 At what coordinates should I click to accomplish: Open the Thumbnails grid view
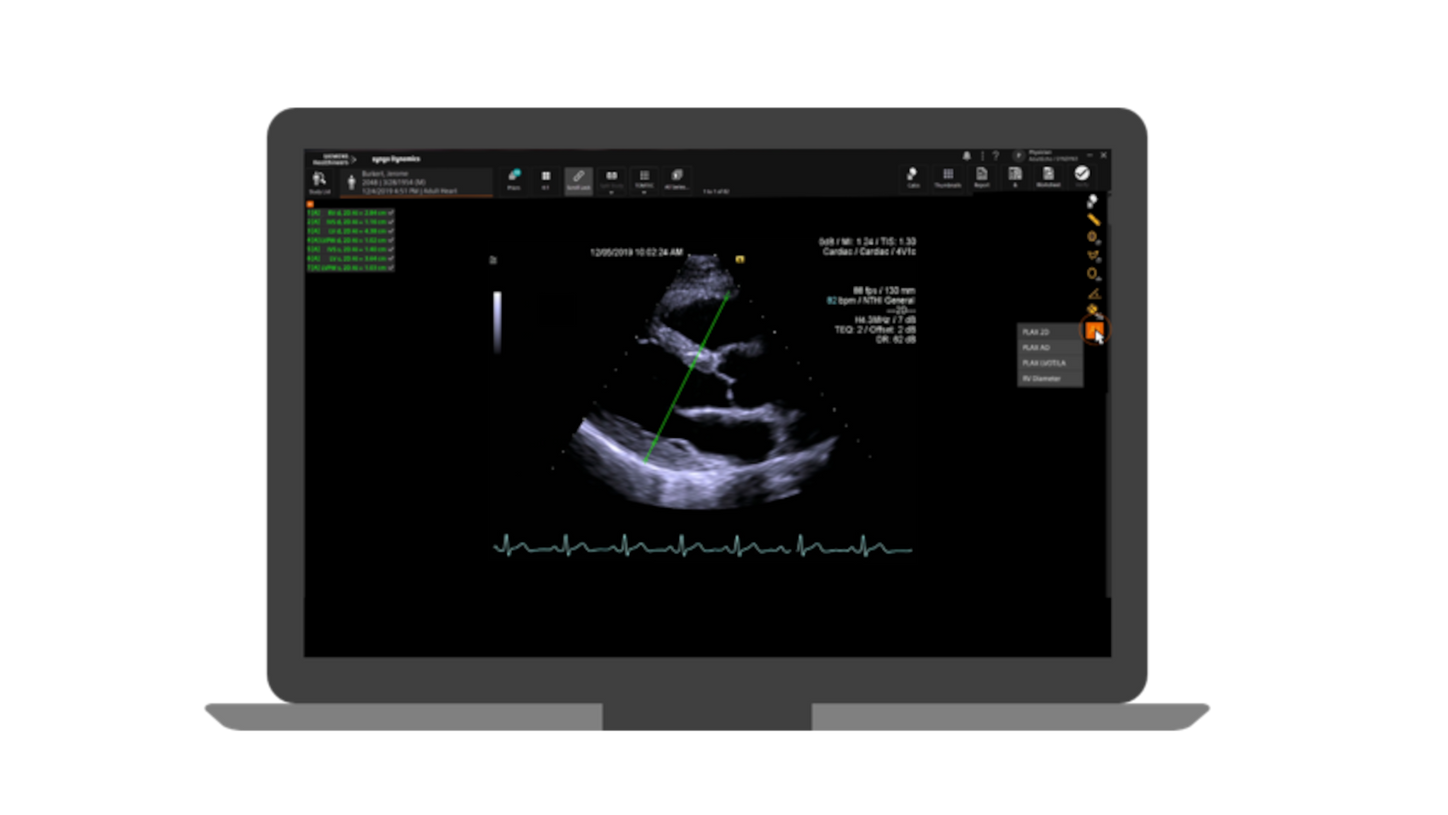click(947, 177)
